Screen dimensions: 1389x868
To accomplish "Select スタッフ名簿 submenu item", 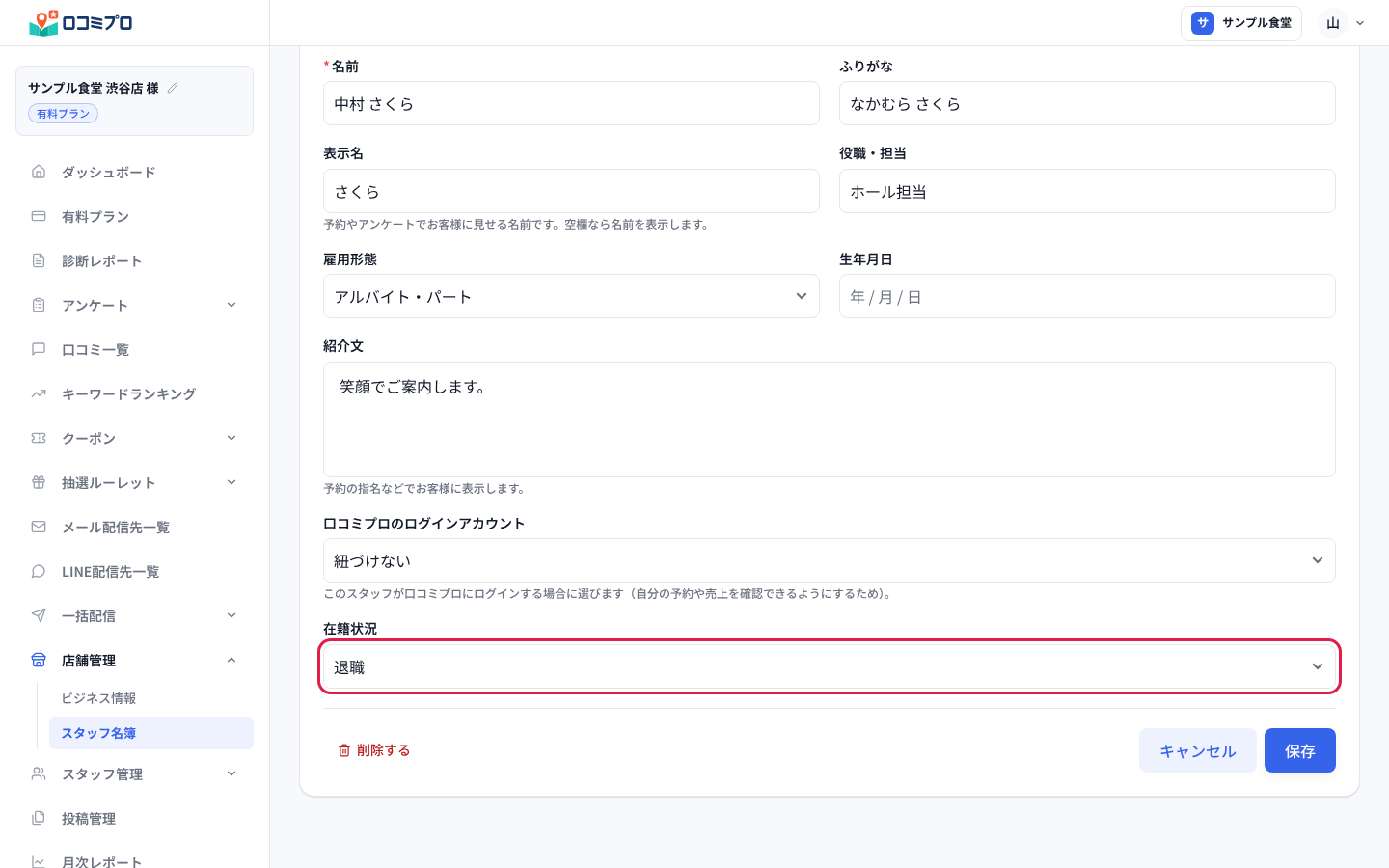I will (151, 733).
